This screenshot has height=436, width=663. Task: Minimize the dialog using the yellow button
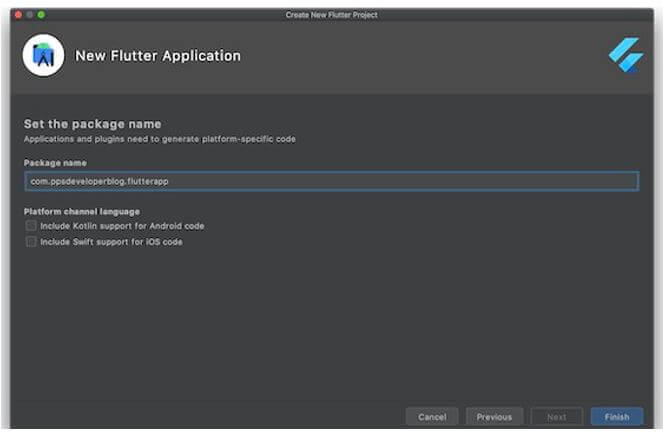tap(30, 14)
